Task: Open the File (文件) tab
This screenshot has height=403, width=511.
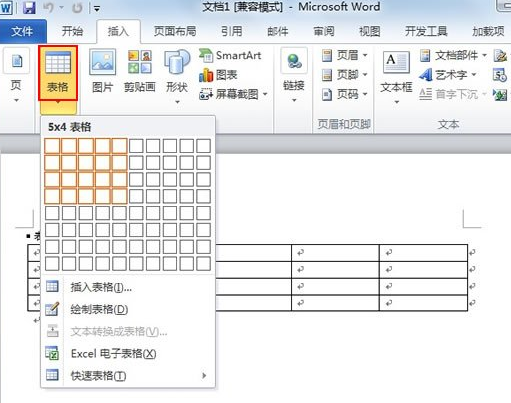Action: [x=22, y=31]
